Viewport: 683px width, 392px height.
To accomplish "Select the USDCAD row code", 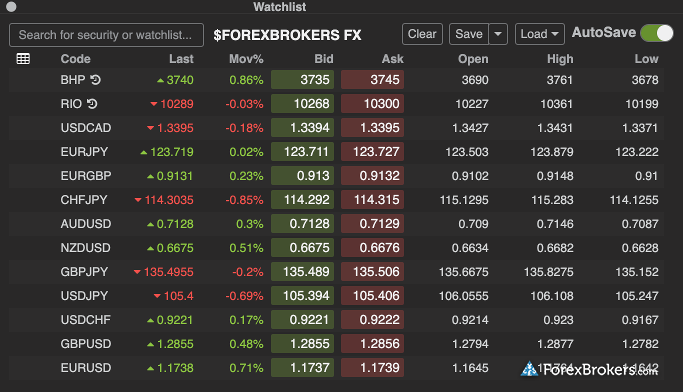I will click(x=86, y=128).
